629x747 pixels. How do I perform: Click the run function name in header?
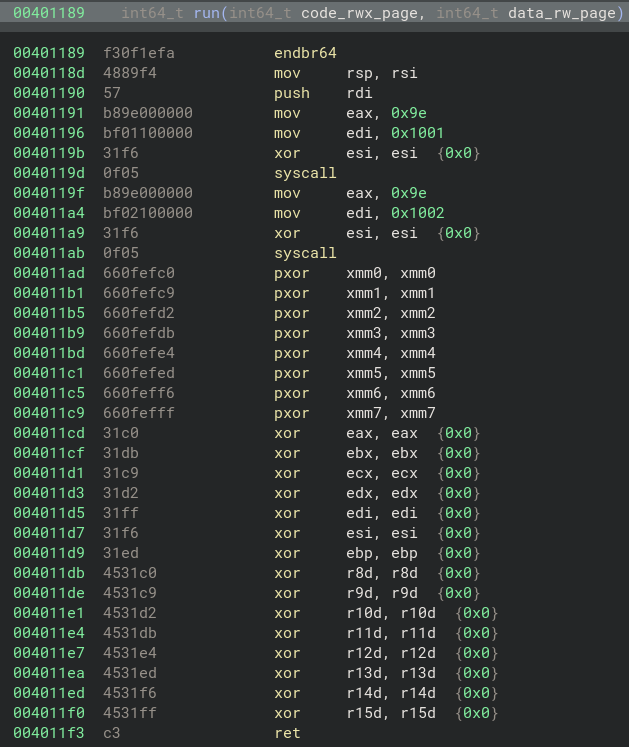(207, 13)
